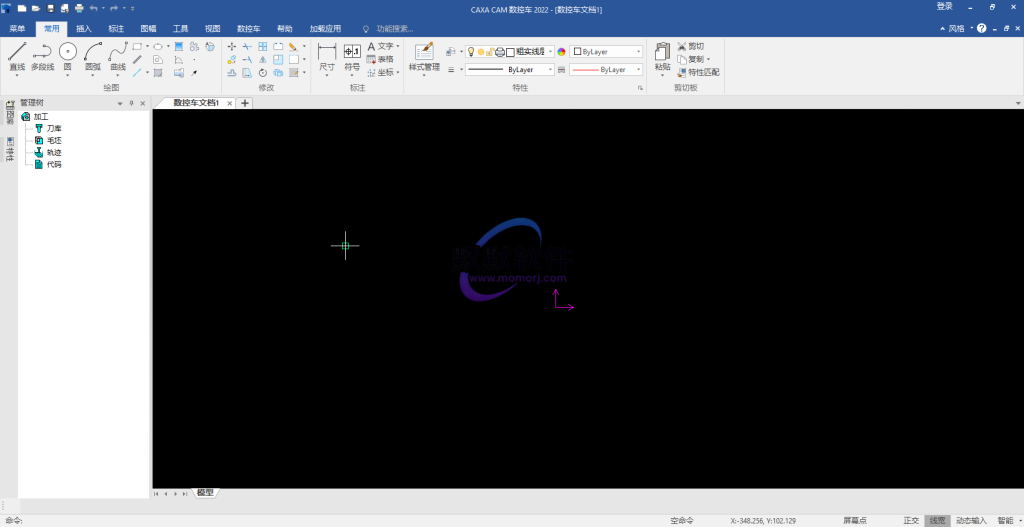Activate the 圆弧 (Arc) tool
This screenshot has width=1024, height=527.
tap(93, 53)
